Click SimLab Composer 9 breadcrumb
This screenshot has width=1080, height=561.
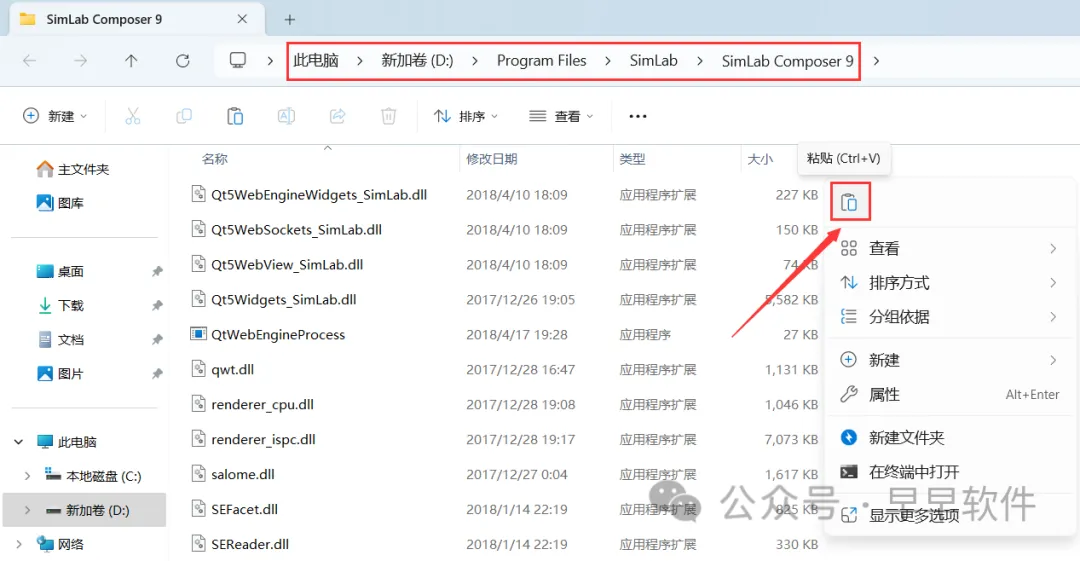click(787, 61)
